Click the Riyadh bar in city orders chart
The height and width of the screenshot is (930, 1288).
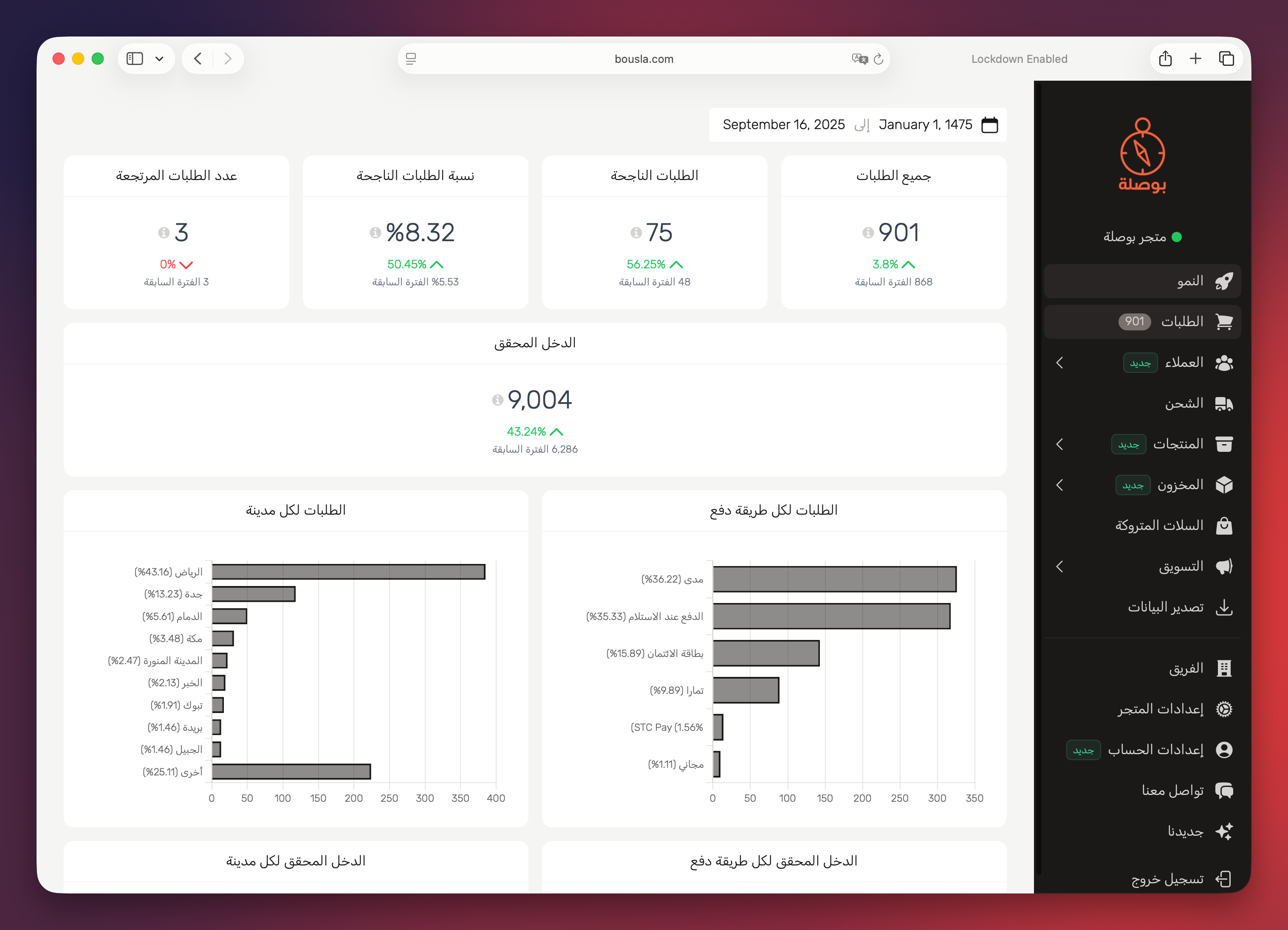coord(348,572)
